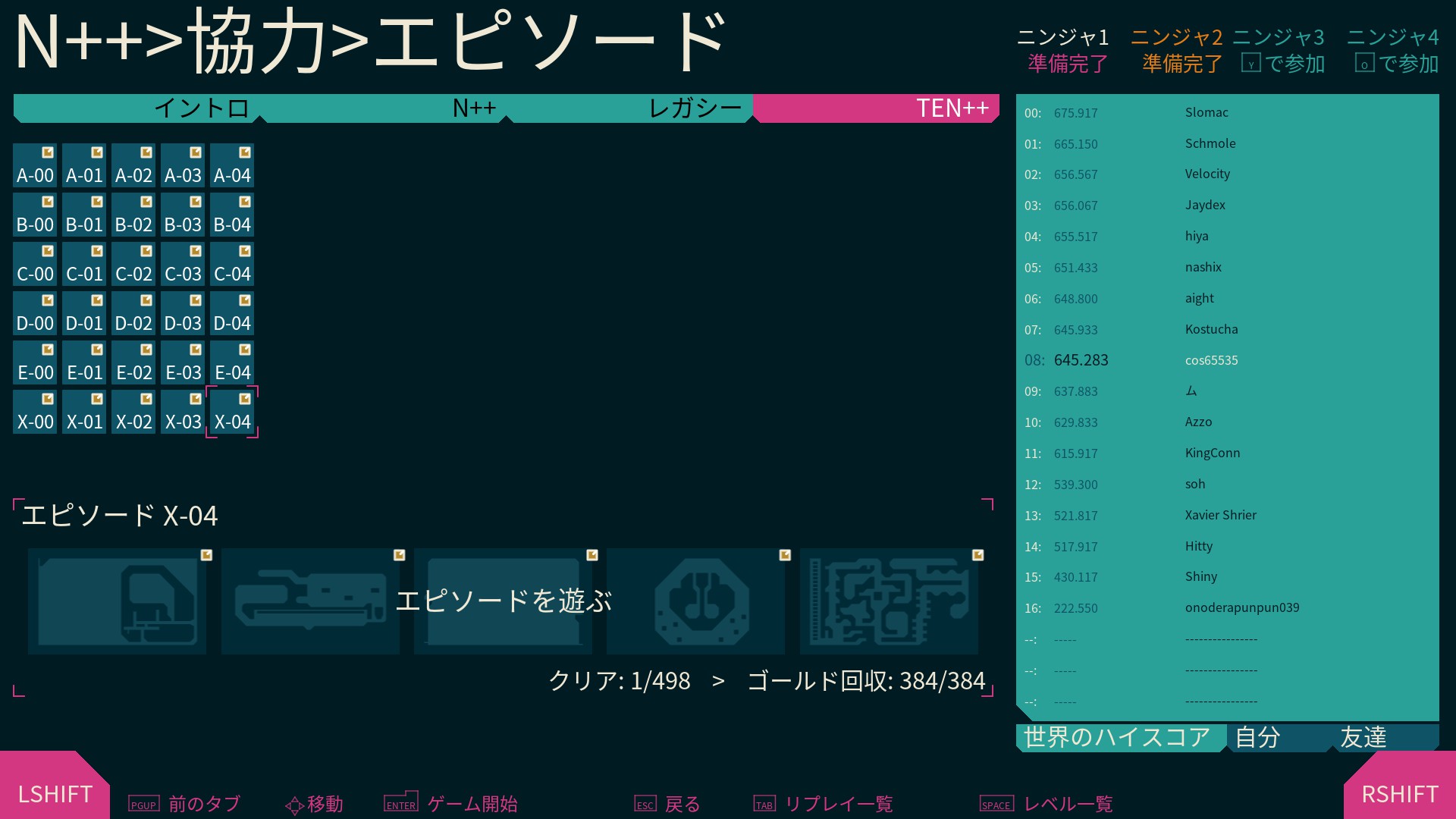The height and width of the screenshot is (819, 1456).
Task: Click the TAB key icon for リプレイ一覧
Action: click(764, 804)
